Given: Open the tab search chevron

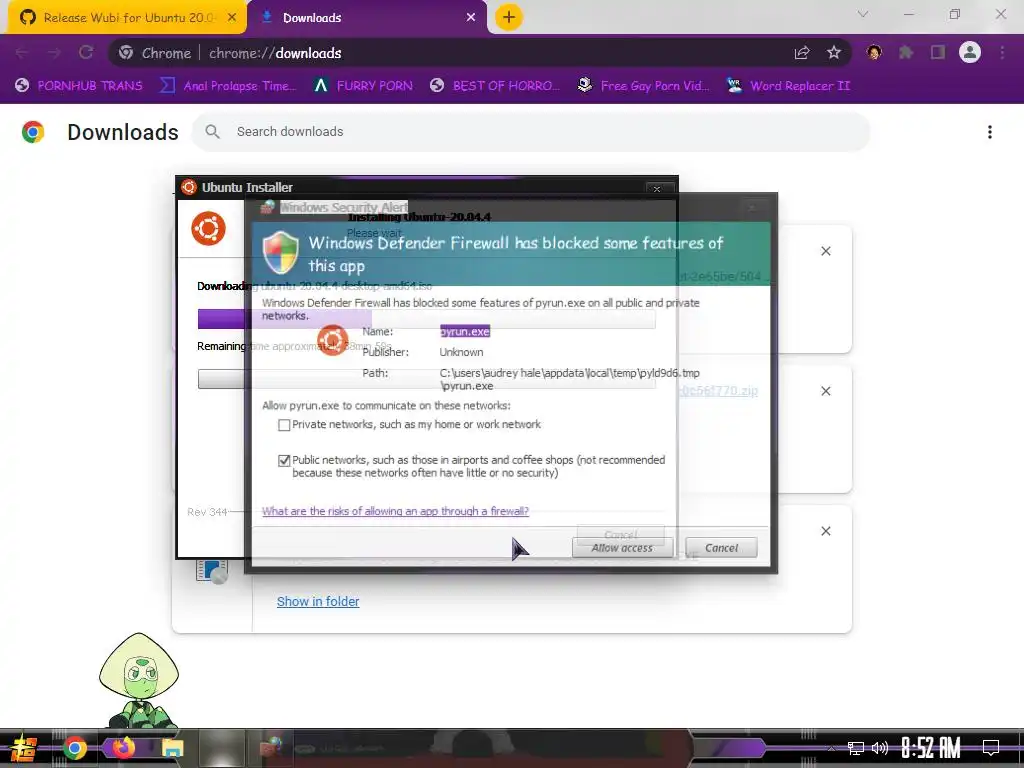Looking at the screenshot, I should coord(863,14).
